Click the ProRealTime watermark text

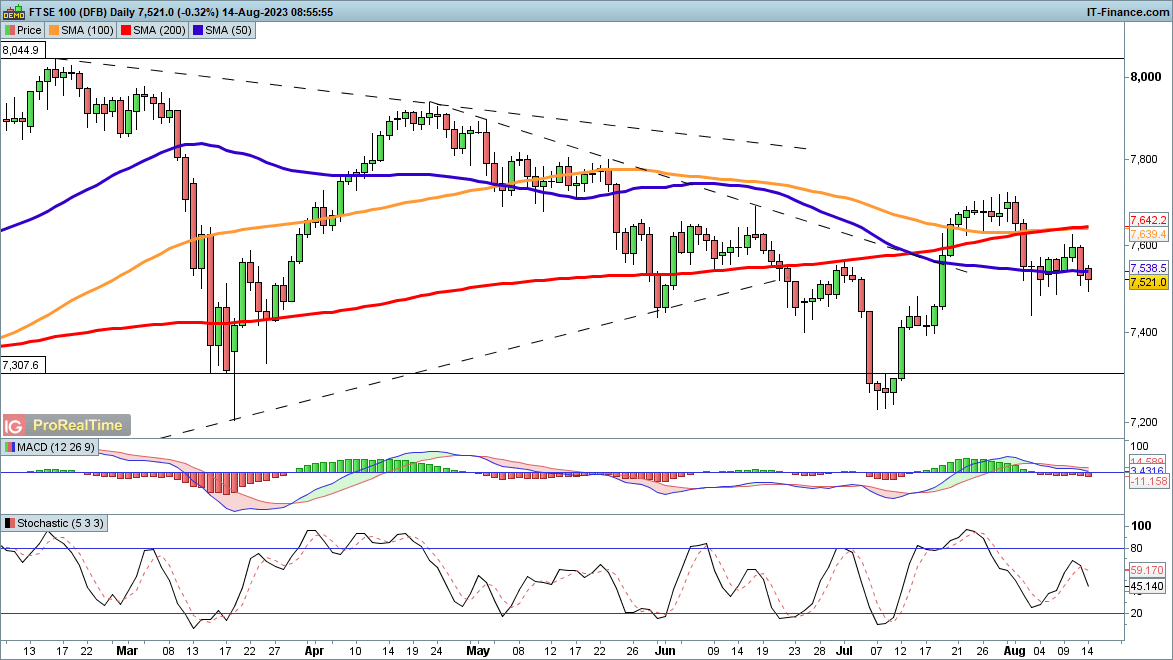78,425
